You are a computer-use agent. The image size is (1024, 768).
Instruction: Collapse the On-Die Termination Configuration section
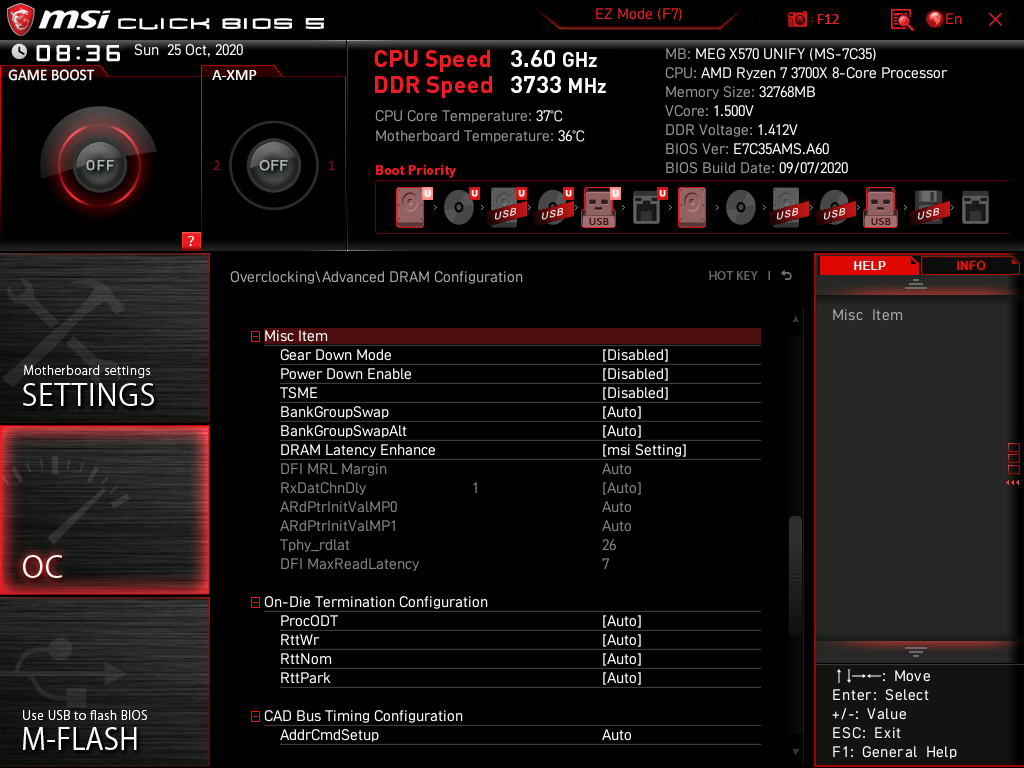[255, 602]
